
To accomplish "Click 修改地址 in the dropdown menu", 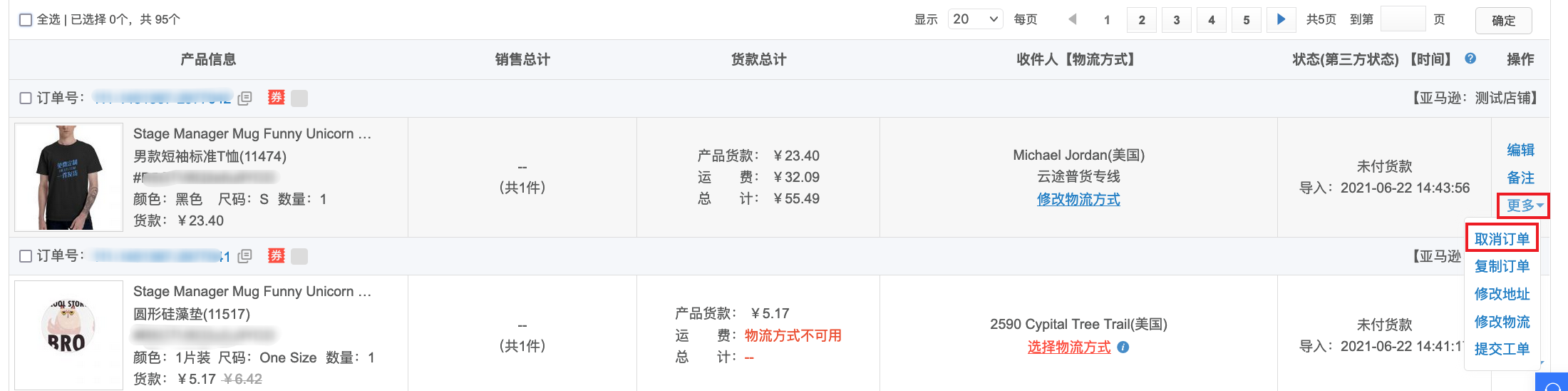I will [x=1502, y=294].
